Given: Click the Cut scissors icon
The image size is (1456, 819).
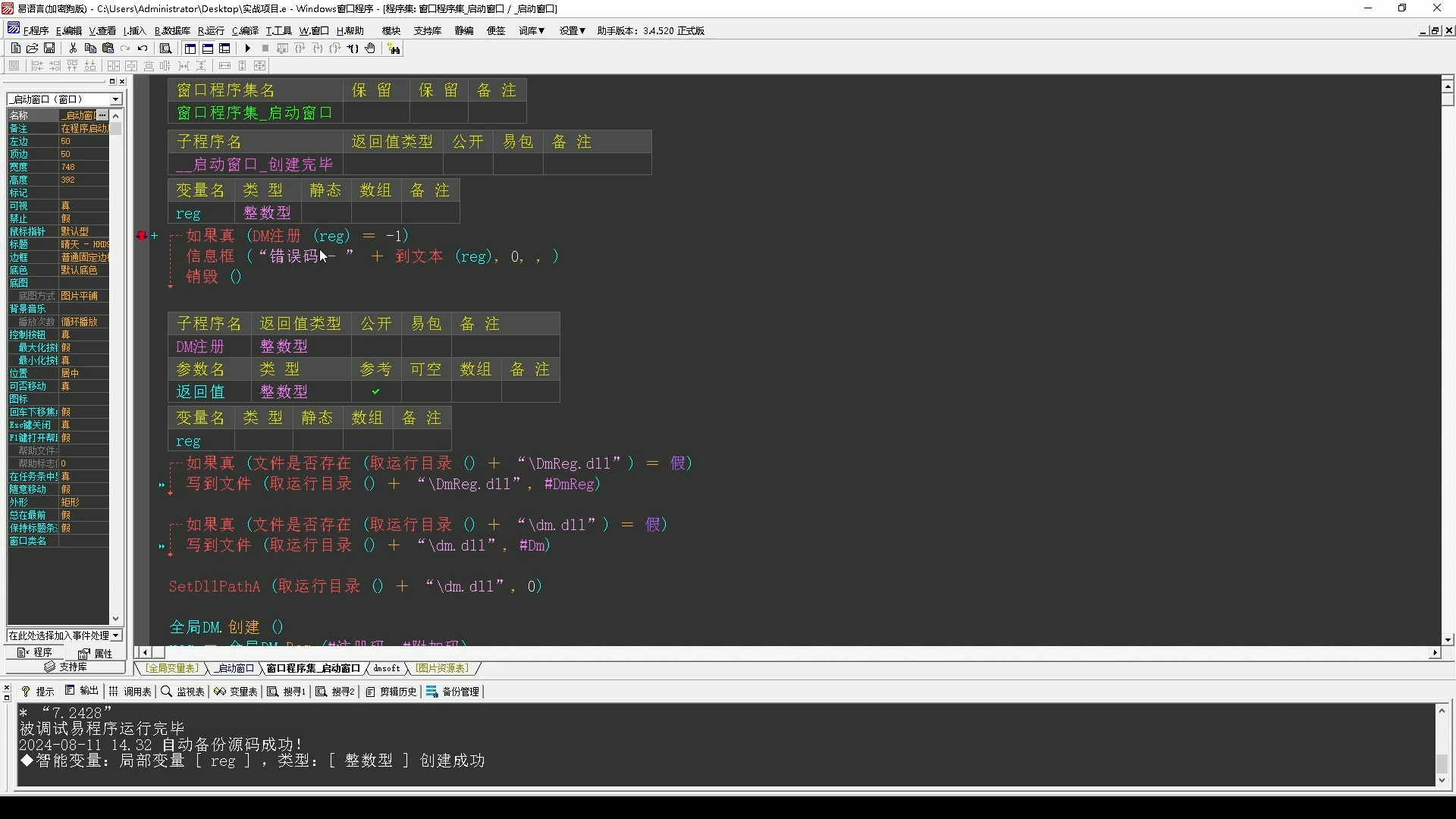Looking at the screenshot, I should point(74,49).
